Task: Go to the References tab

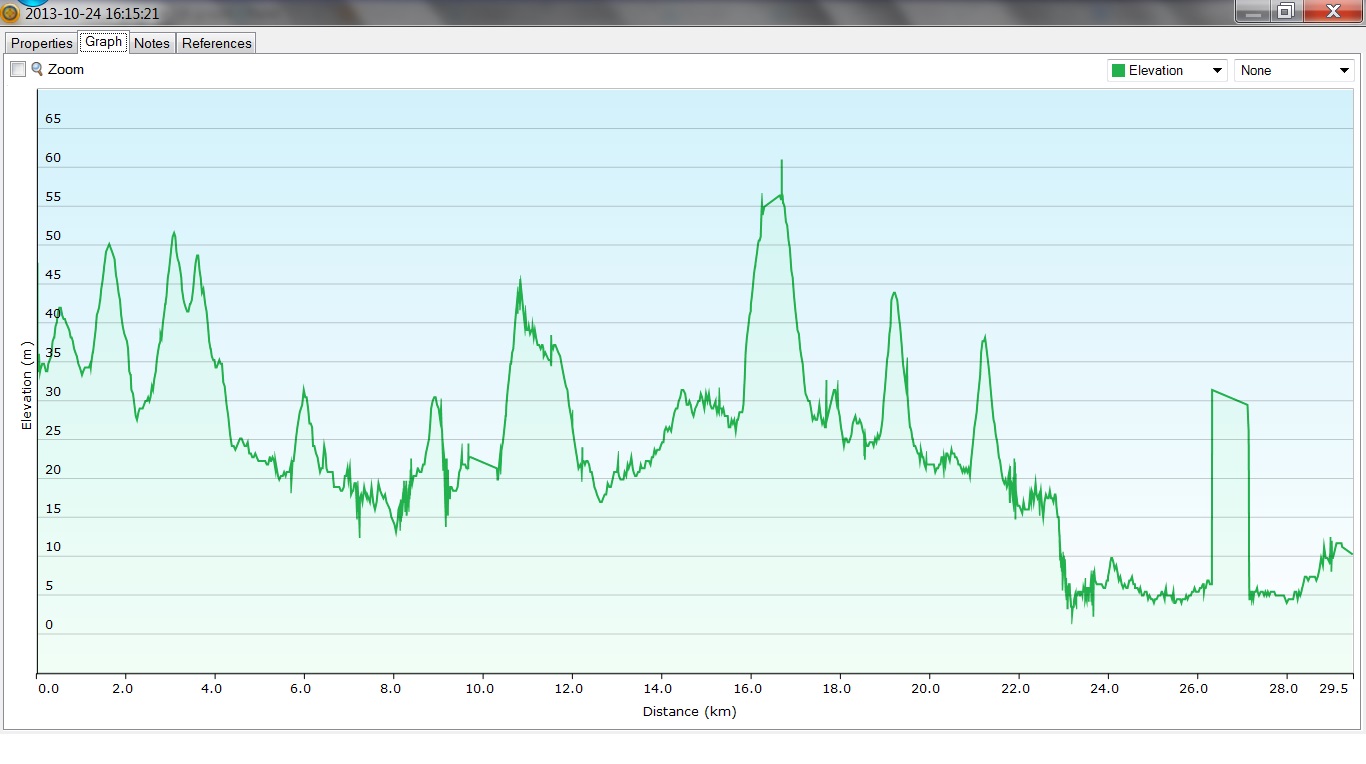Action: pos(217,43)
